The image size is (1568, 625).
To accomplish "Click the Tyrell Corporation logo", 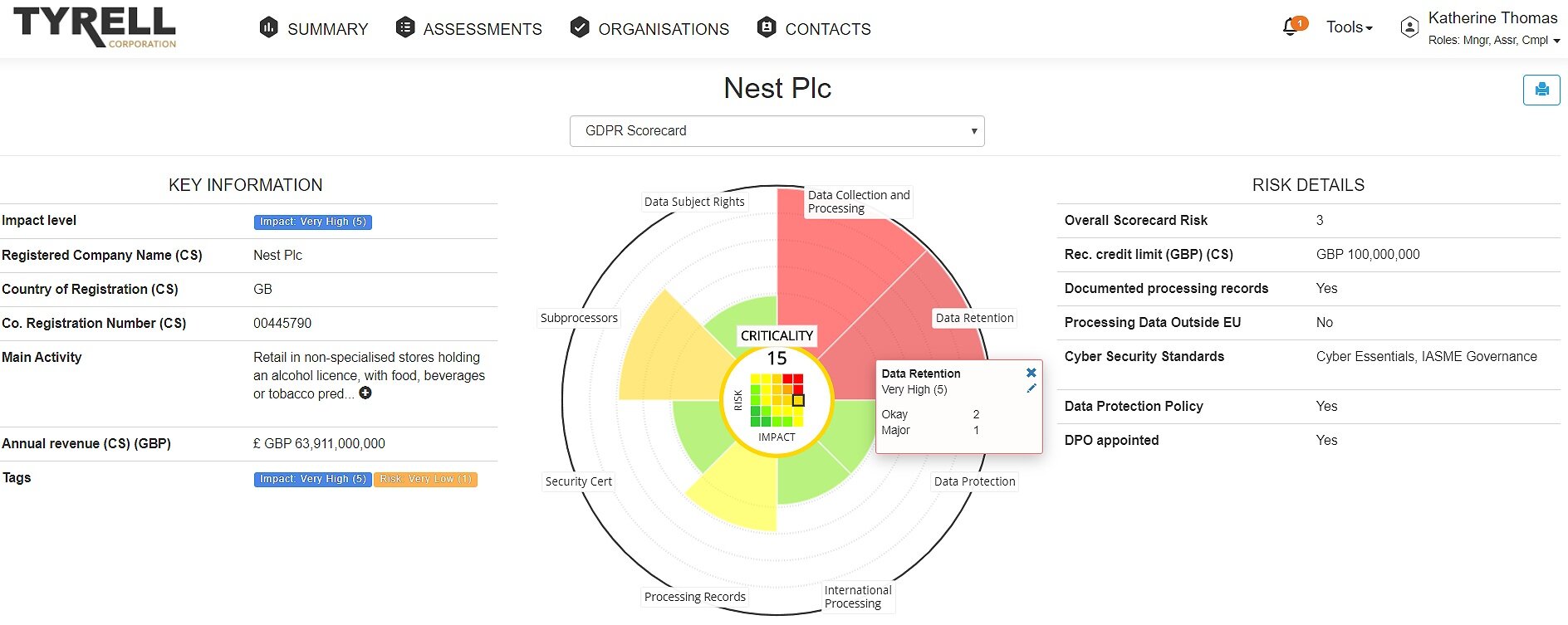I will click(x=95, y=27).
